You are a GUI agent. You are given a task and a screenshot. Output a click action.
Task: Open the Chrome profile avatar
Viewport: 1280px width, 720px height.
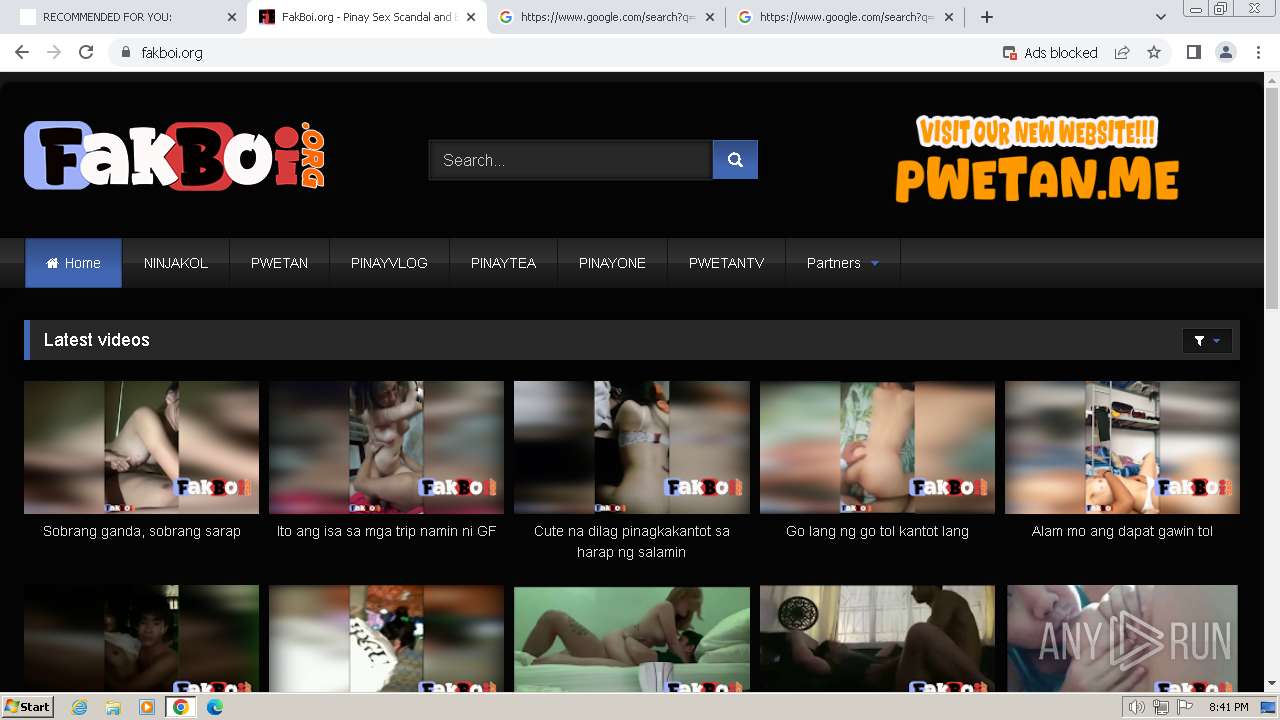pyautogui.click(x=1225, y=53)
